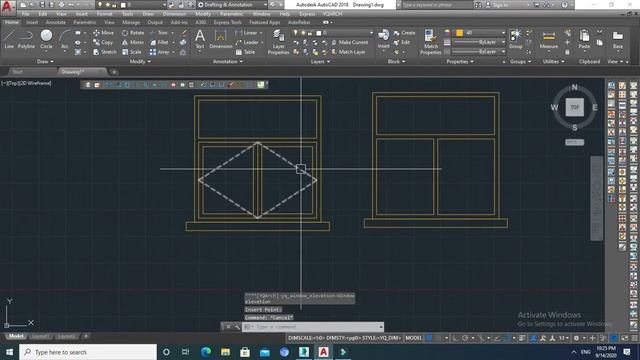Viewport: 640px width, 360px height.
Task: Open the Dimension menu
Action: (174, 14)
